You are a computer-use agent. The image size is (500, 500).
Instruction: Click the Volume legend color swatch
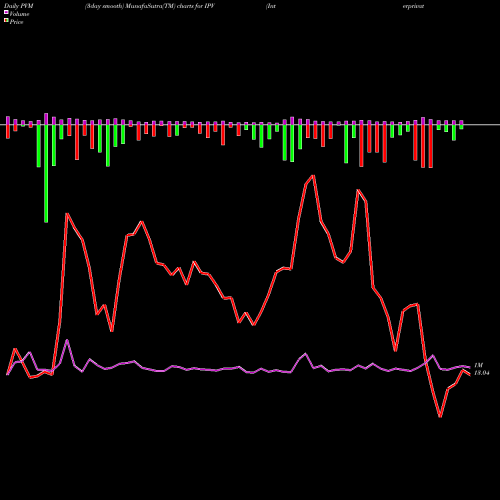coord(6,12)
